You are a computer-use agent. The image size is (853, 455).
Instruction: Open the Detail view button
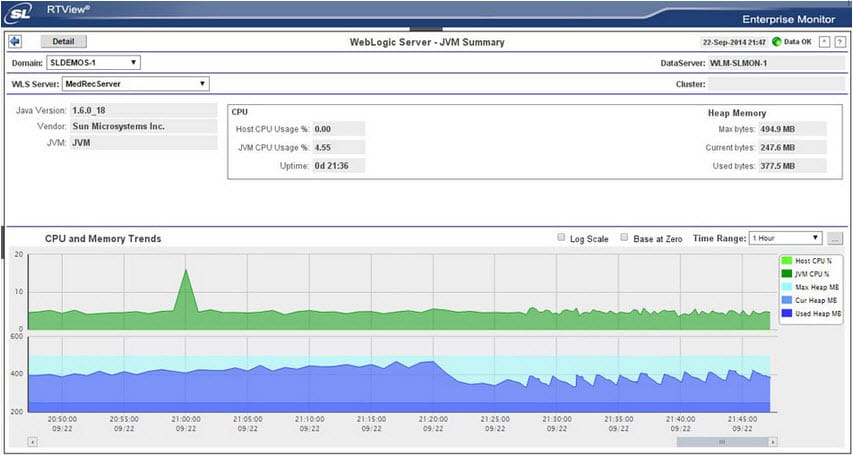64,41
